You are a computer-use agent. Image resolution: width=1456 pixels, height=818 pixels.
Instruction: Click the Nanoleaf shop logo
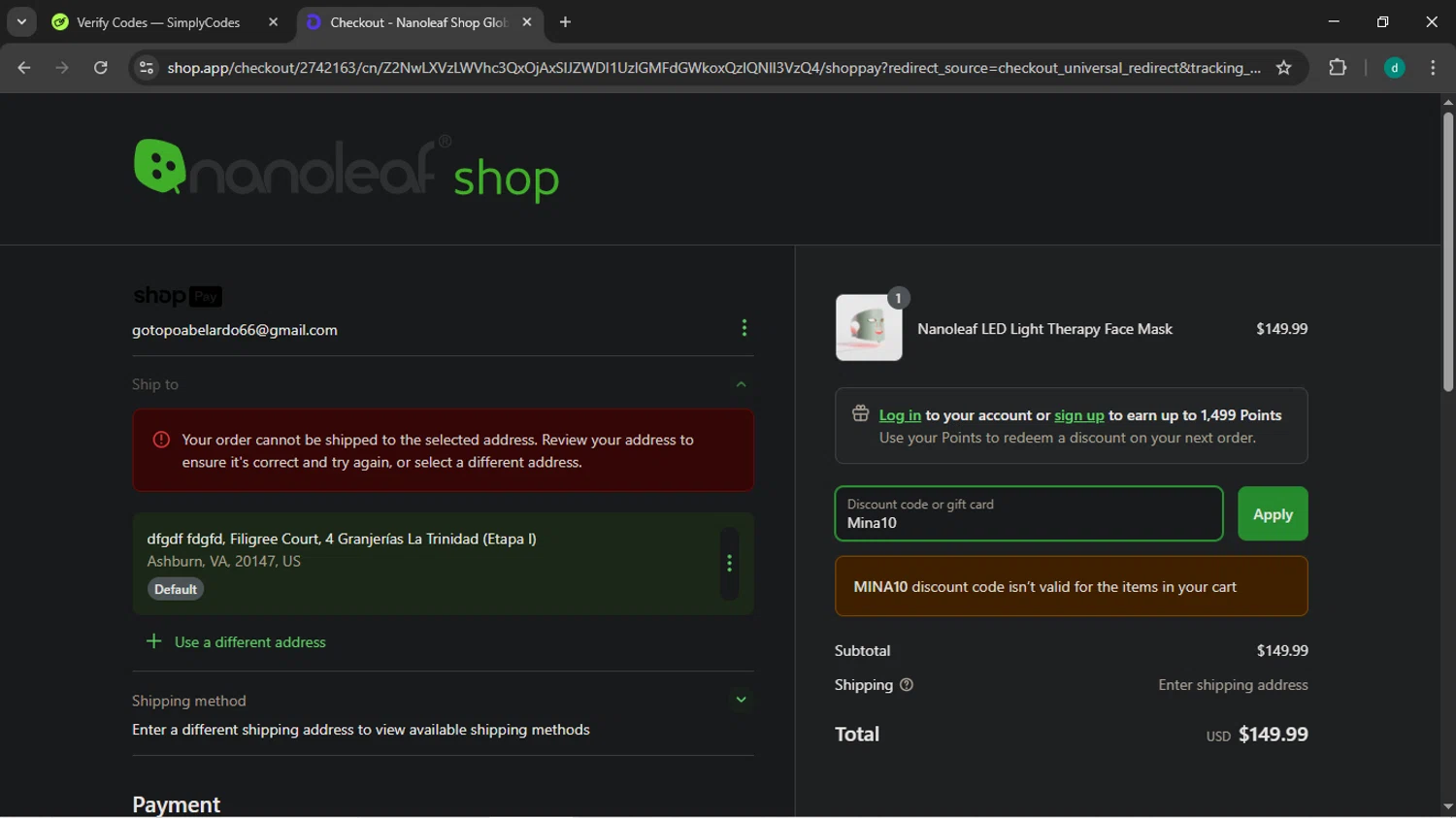pyautogui.click(x=347, y=169)
